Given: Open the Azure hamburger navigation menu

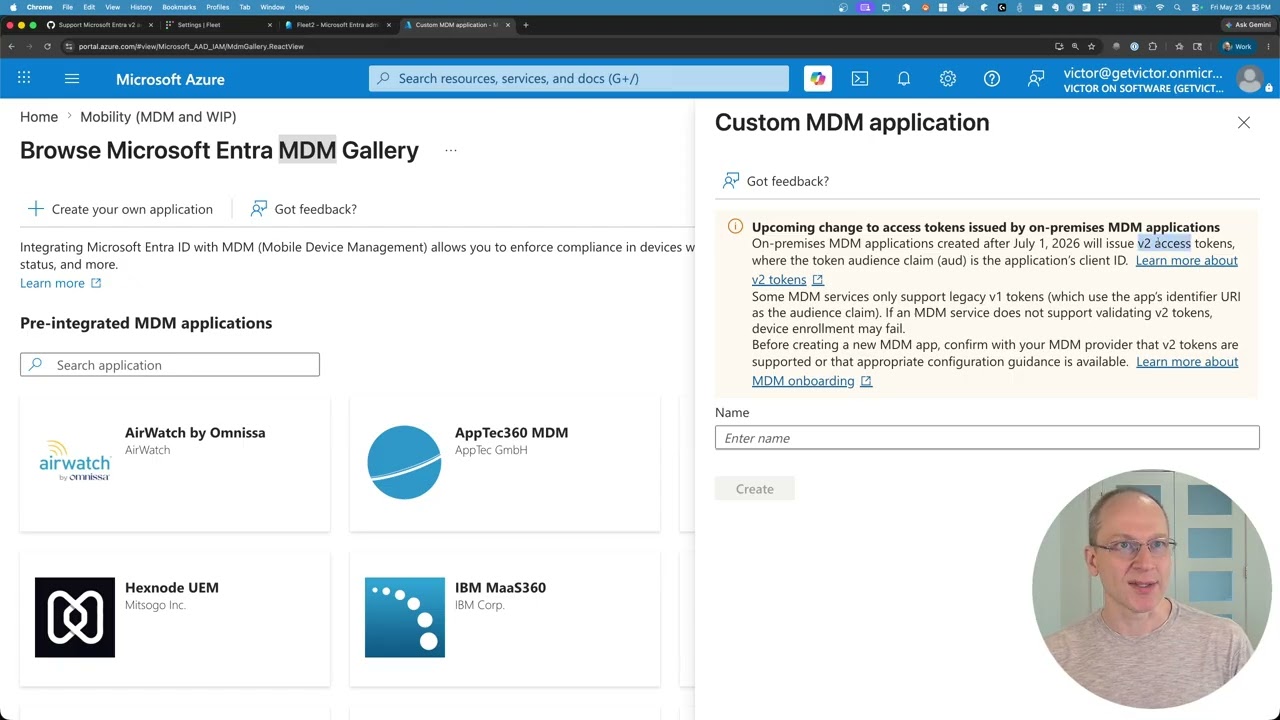Looking at the screenshot, I should [x=72, y=78].
